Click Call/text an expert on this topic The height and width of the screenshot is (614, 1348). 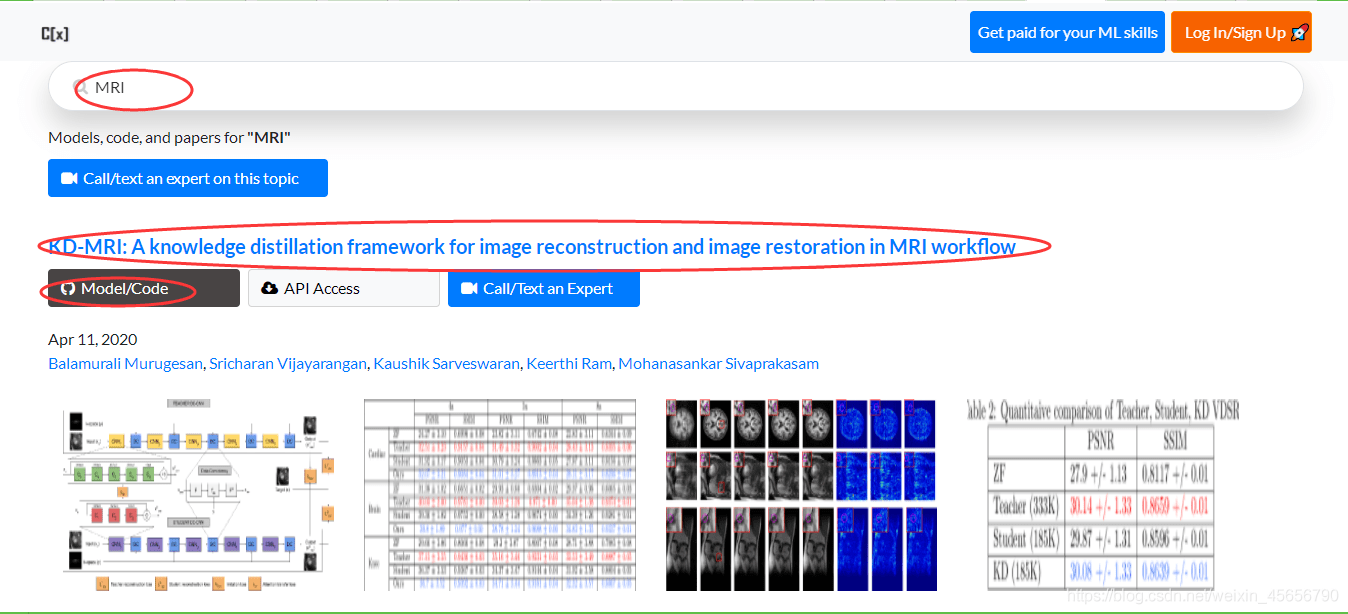[x=188, y=178]
